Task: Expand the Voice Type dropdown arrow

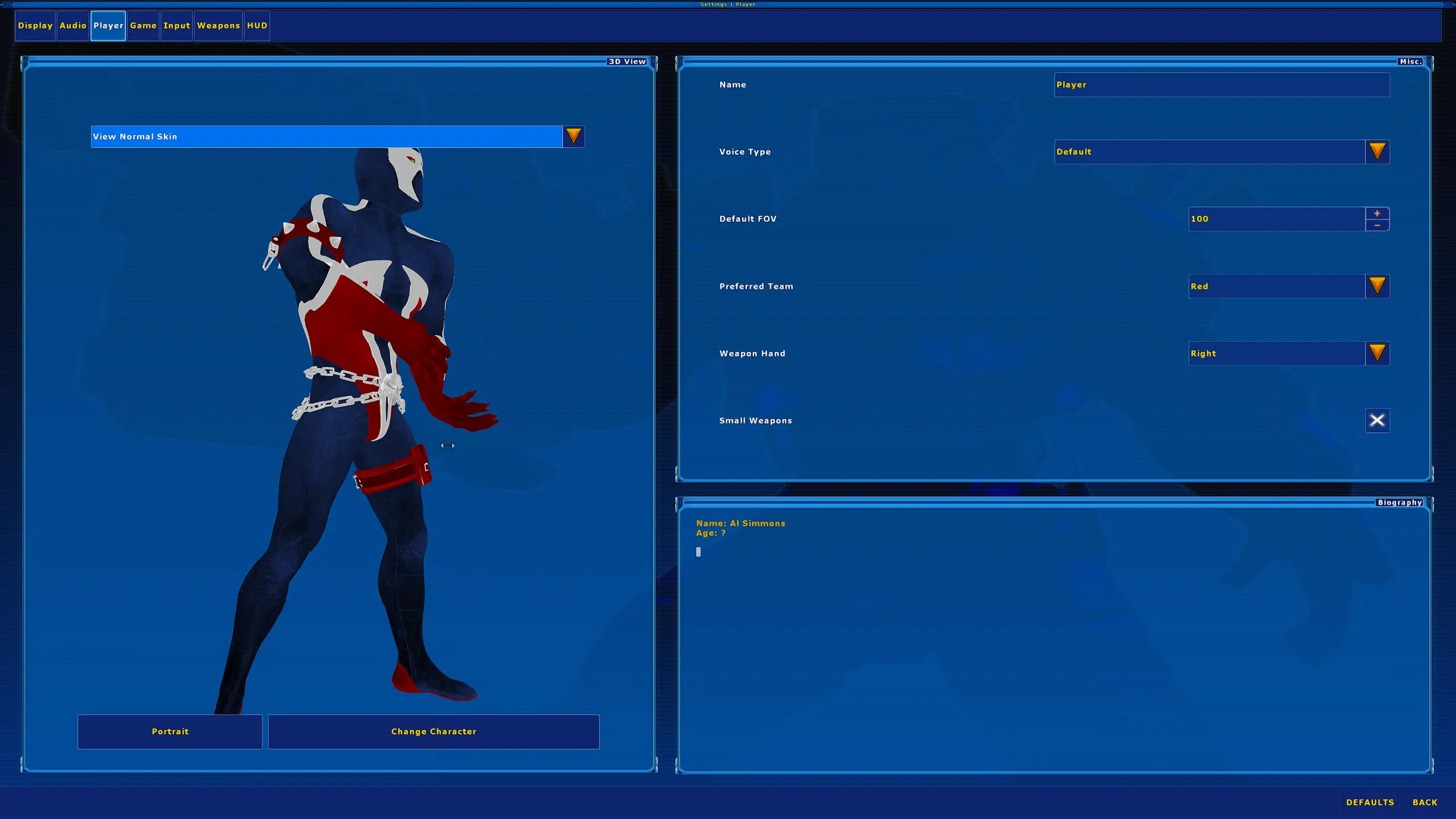Action: point(1377,152)
